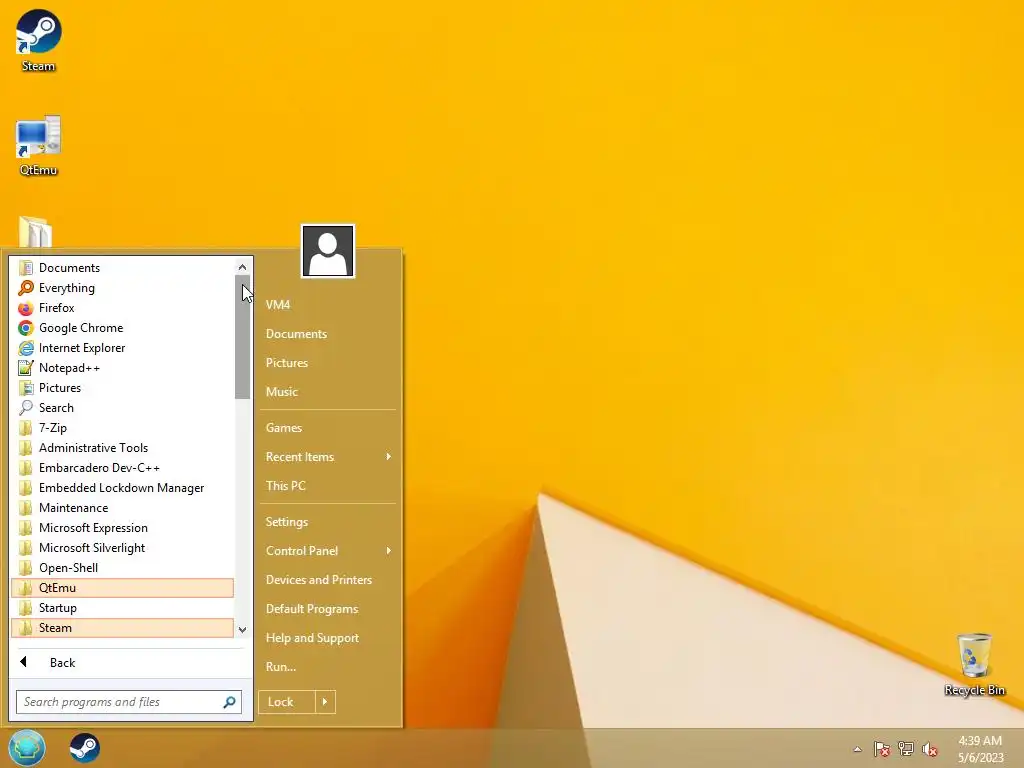
Task: Click the Back arrow icon
Action: tap(24, 662)
